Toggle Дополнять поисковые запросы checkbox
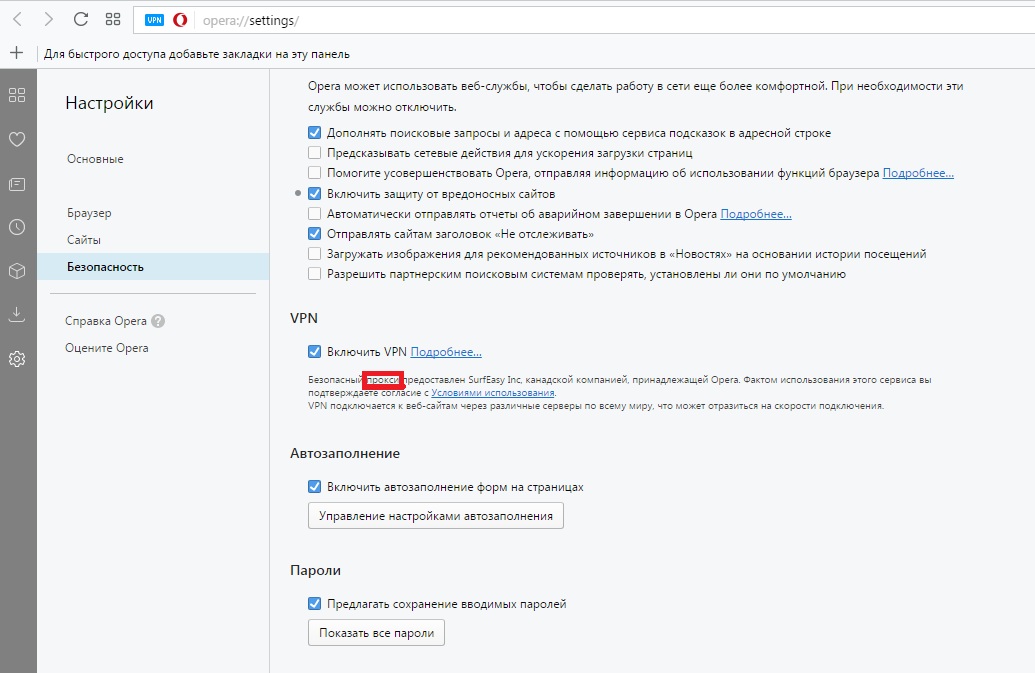 pyautogui.click(x=315, y=133)
